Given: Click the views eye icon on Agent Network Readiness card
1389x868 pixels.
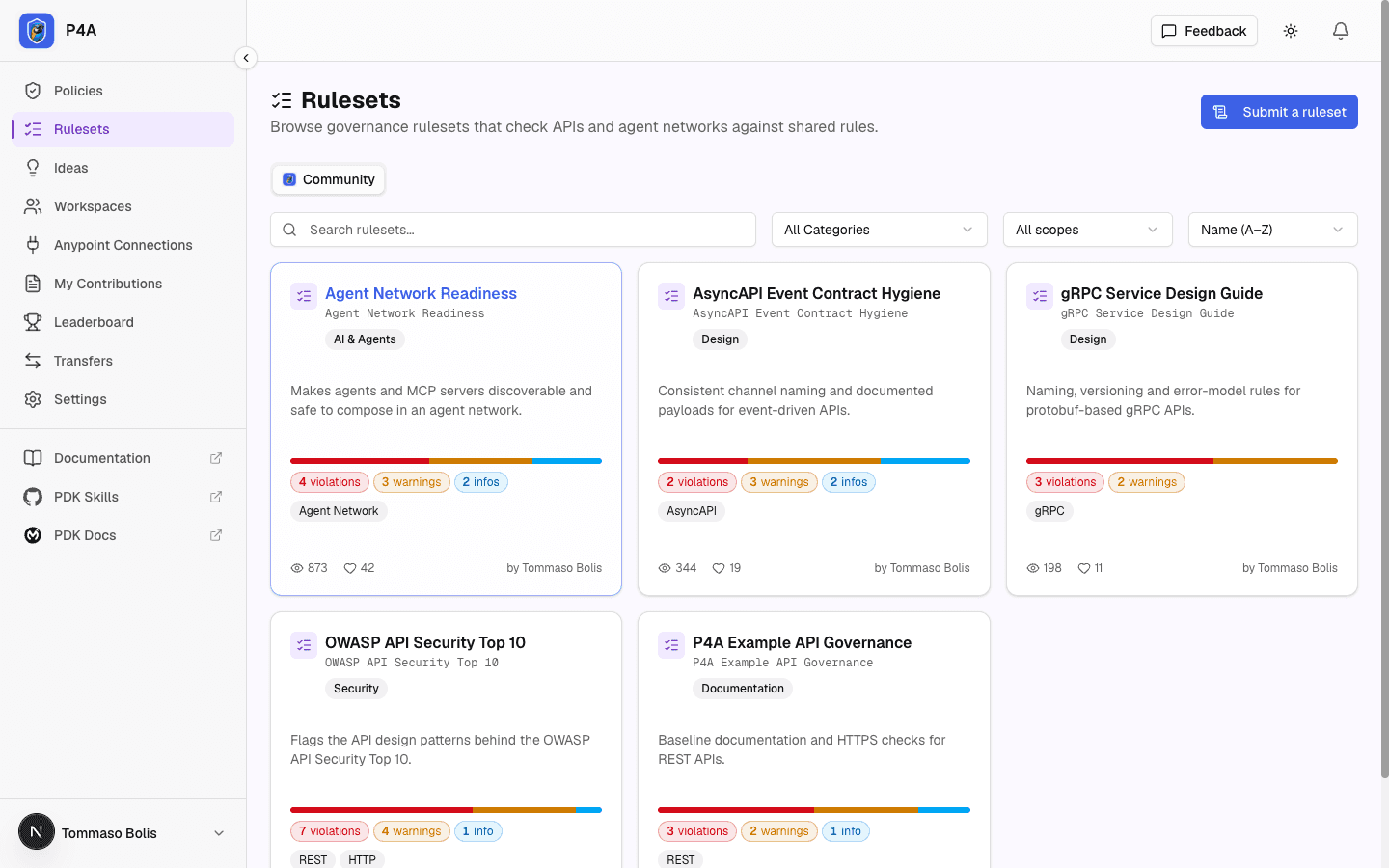Looking at the screenshot, I should tap(297, 568).
